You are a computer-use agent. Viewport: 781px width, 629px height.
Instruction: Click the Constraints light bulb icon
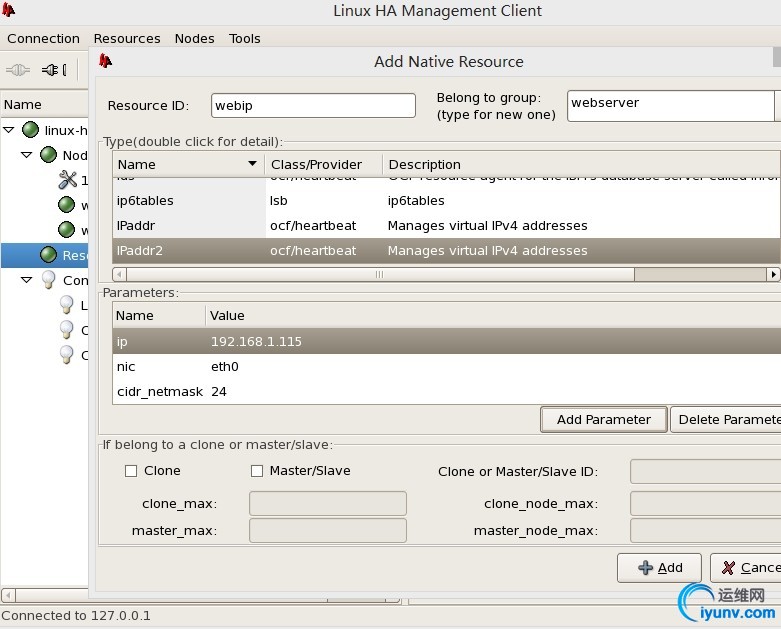pyautogui.click(x=48, y=279)
